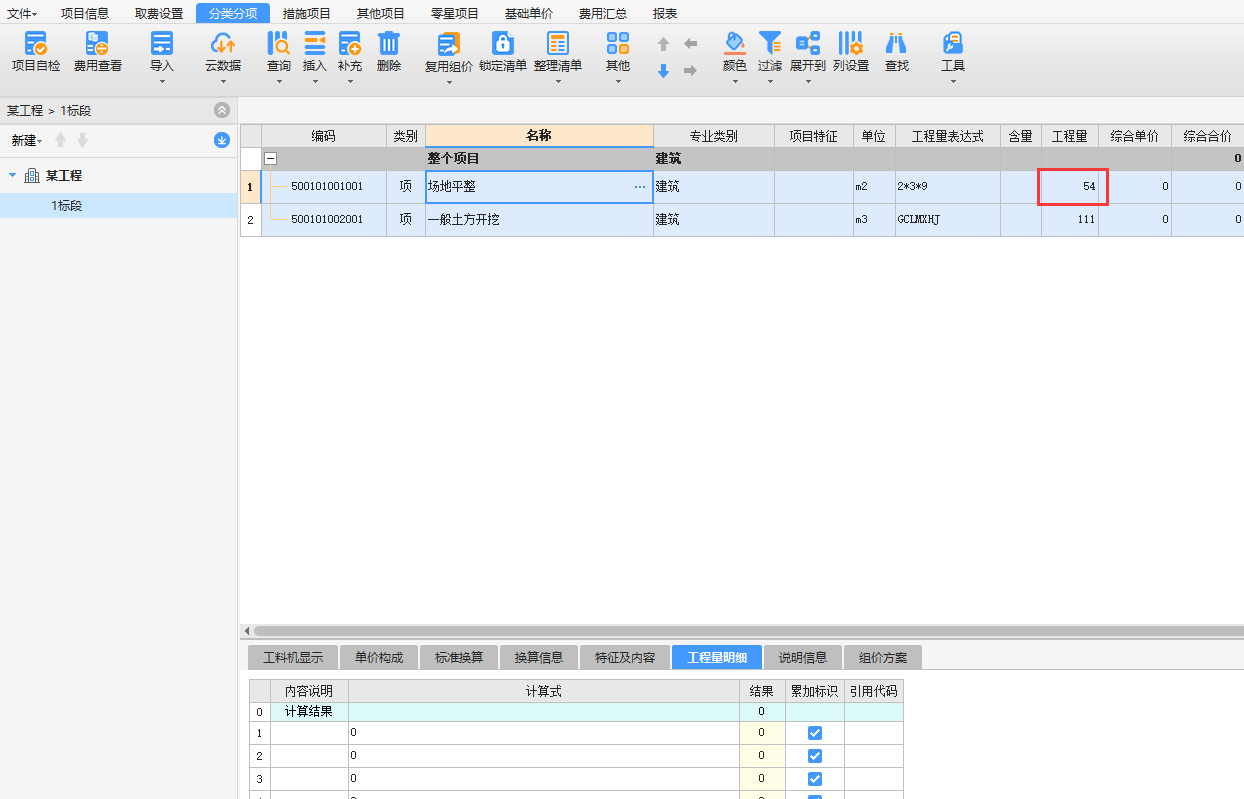Click the blue move-down arrow in toolbar
Viewport: 1244px width, 799px height.
[x=663, y=71]
